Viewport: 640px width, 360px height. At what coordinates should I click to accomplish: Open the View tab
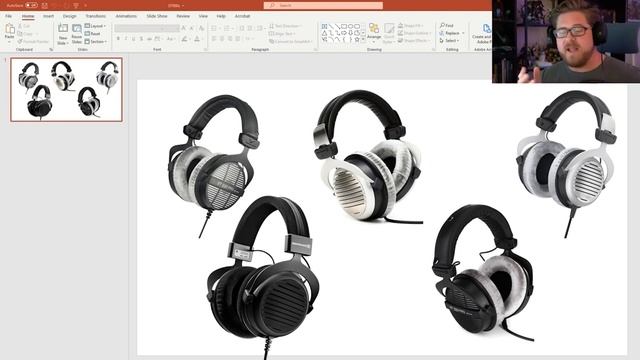[203, 16]
